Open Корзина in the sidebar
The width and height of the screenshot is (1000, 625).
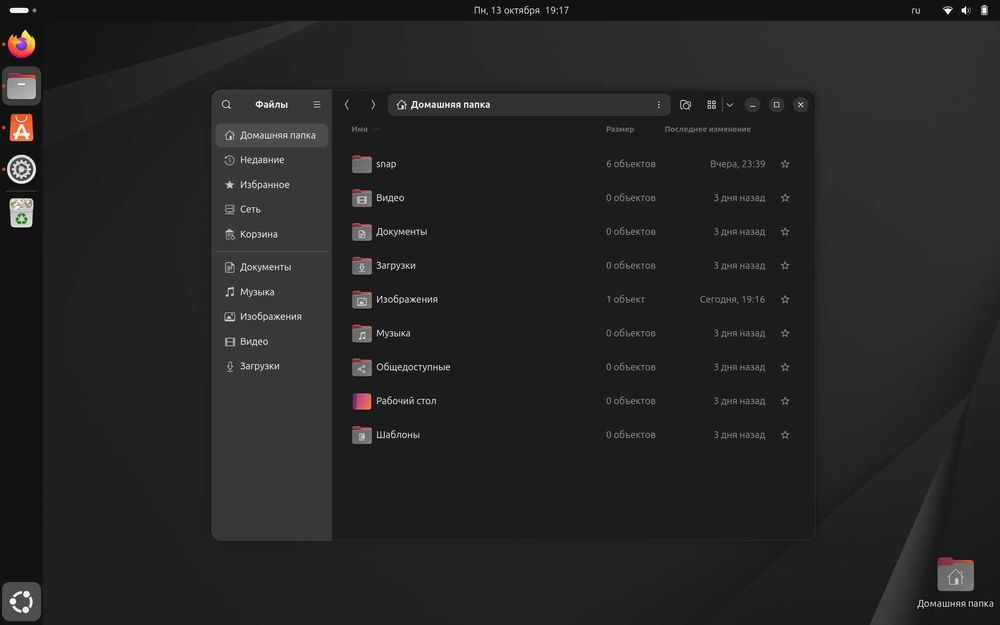point(272,234)
